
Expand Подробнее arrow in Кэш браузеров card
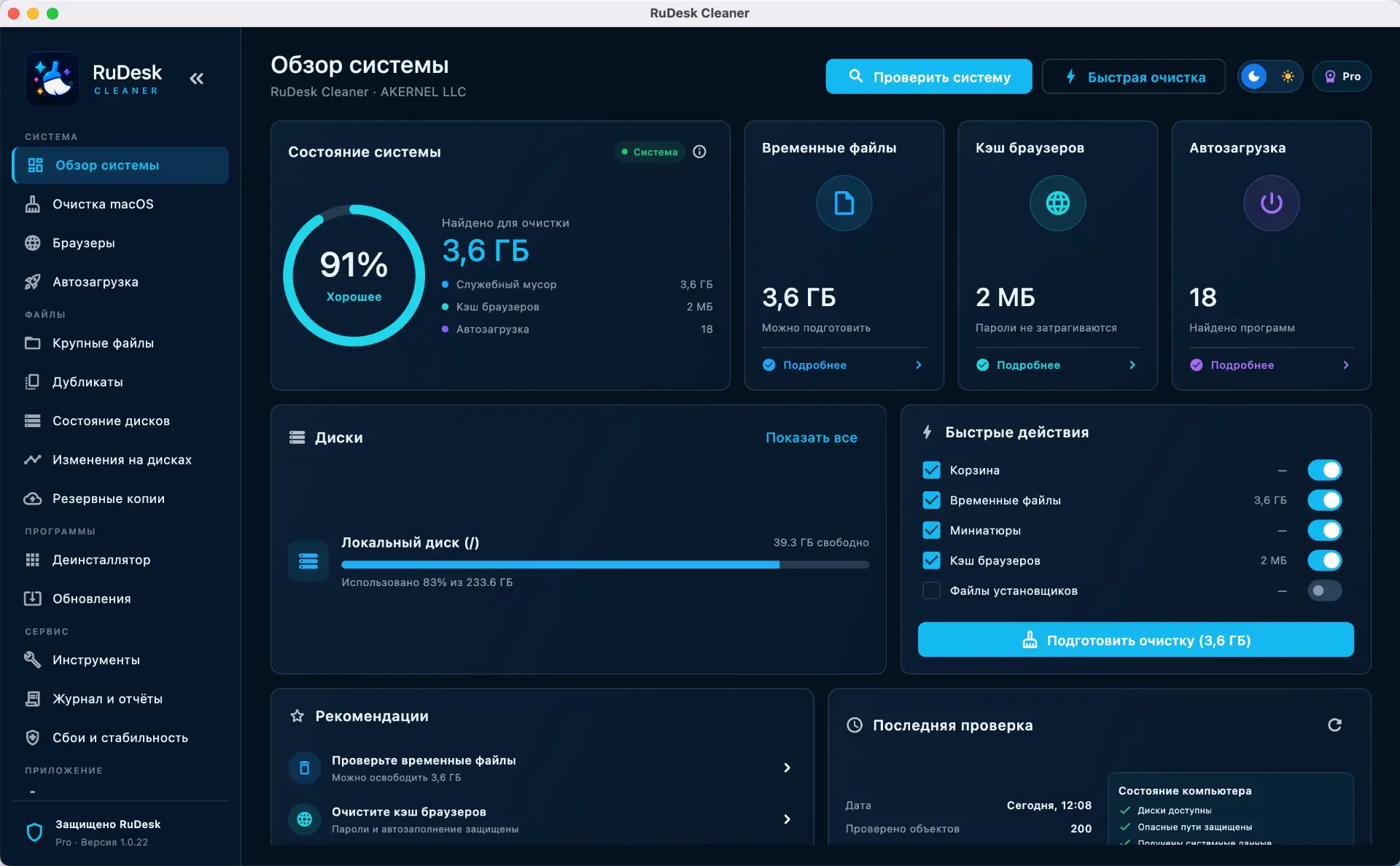click(1132, 365)
